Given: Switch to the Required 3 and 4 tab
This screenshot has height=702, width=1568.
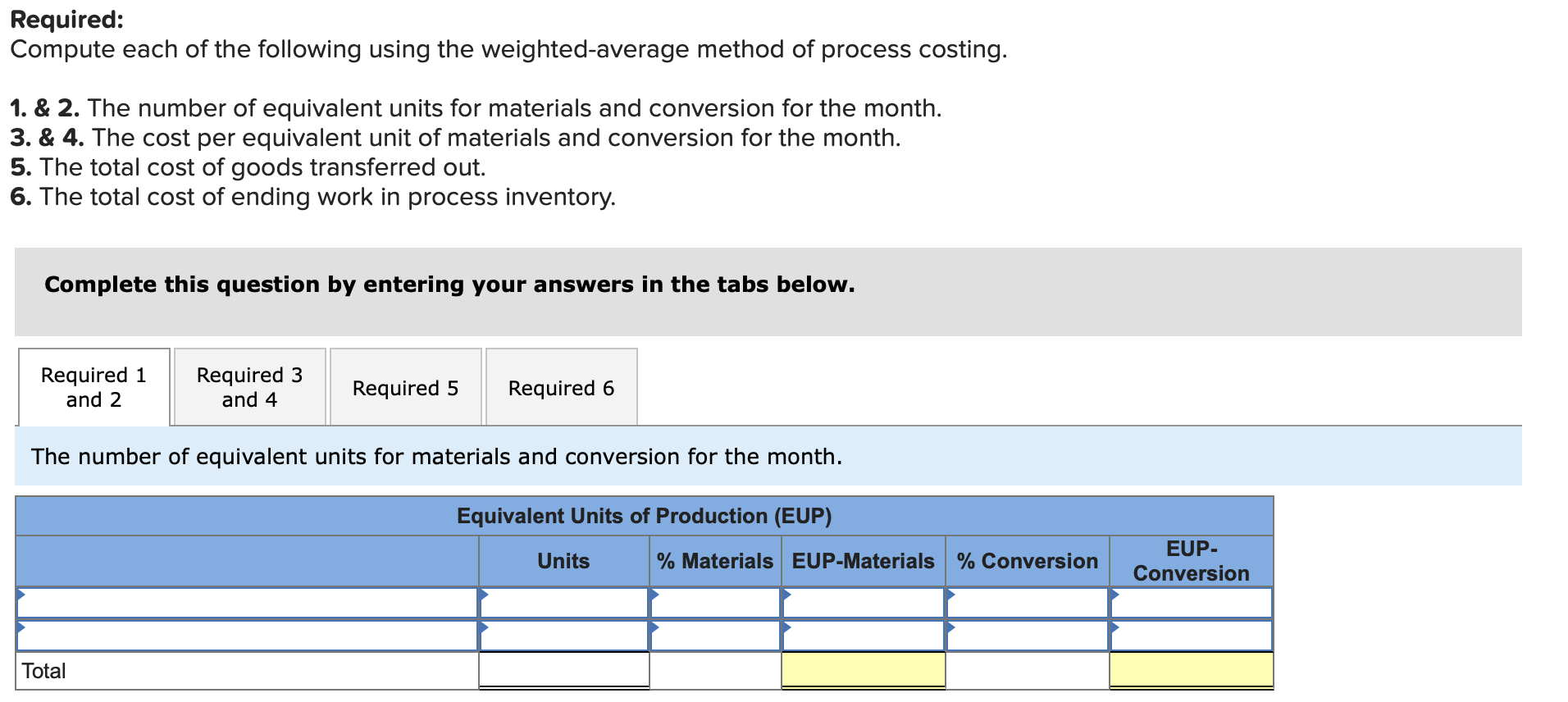Looking at the screenshot, I should tap(249, 387).
